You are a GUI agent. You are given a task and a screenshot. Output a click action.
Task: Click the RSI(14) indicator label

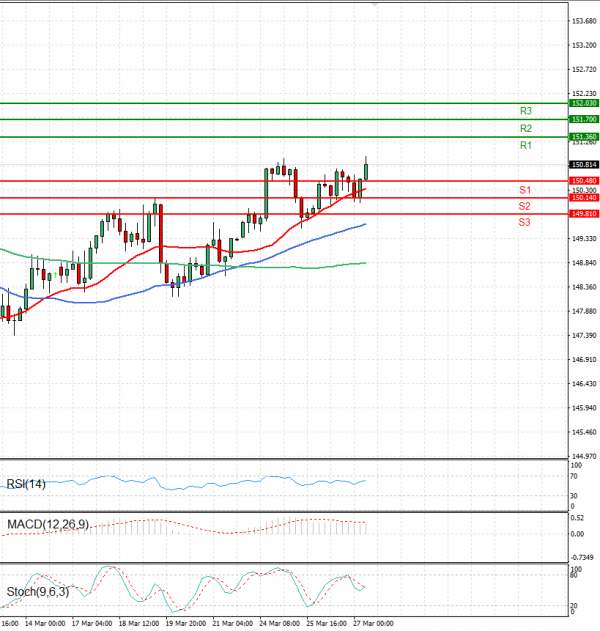26,484
